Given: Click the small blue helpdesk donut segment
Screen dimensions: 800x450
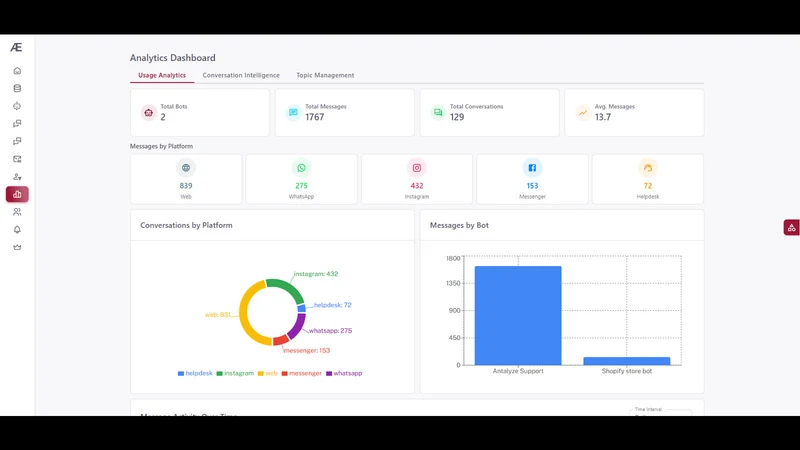Looking at the screenshot, I should pyautogui.click(x=302, y=308).
